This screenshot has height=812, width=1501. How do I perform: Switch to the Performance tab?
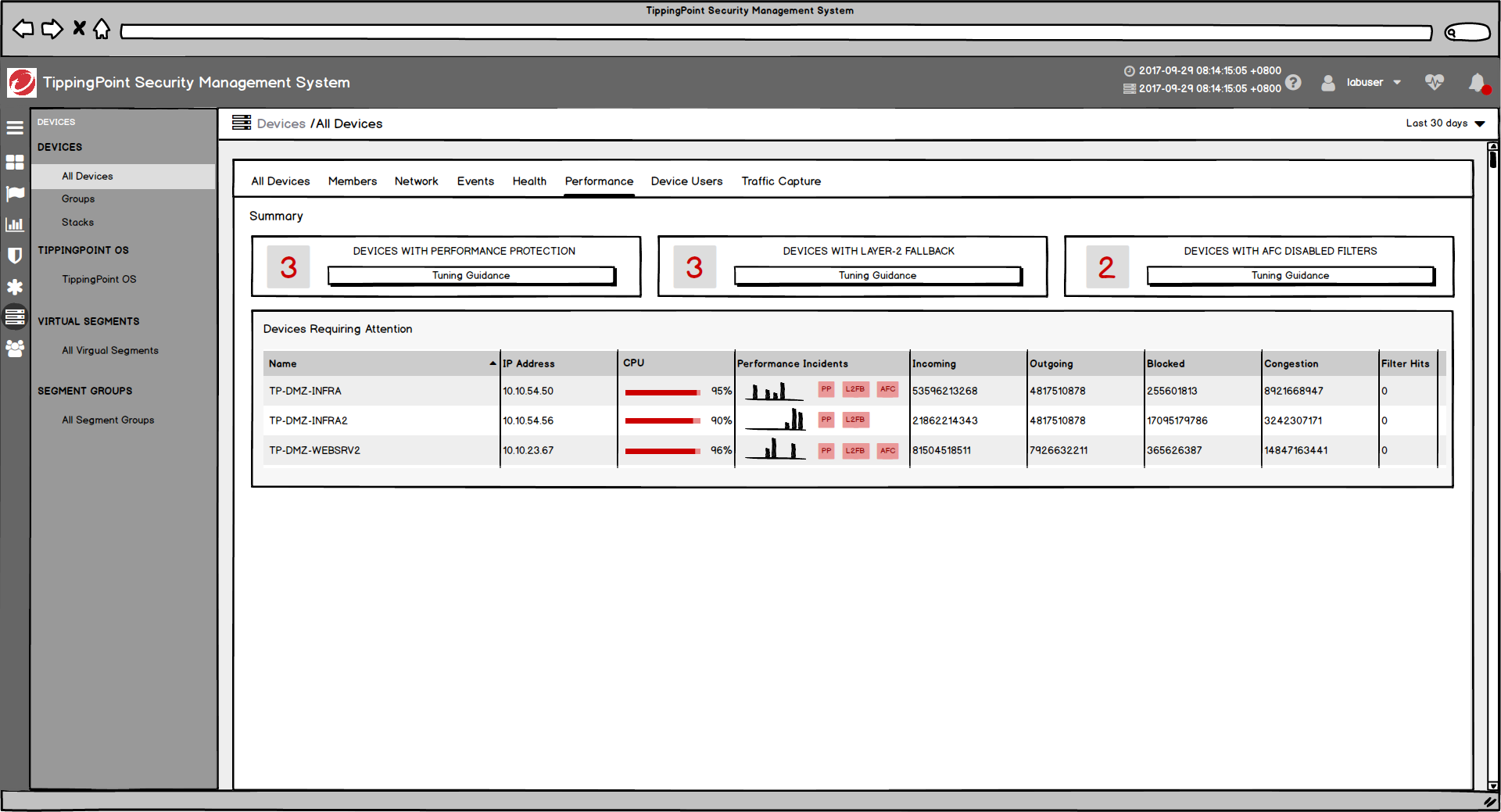599,181
